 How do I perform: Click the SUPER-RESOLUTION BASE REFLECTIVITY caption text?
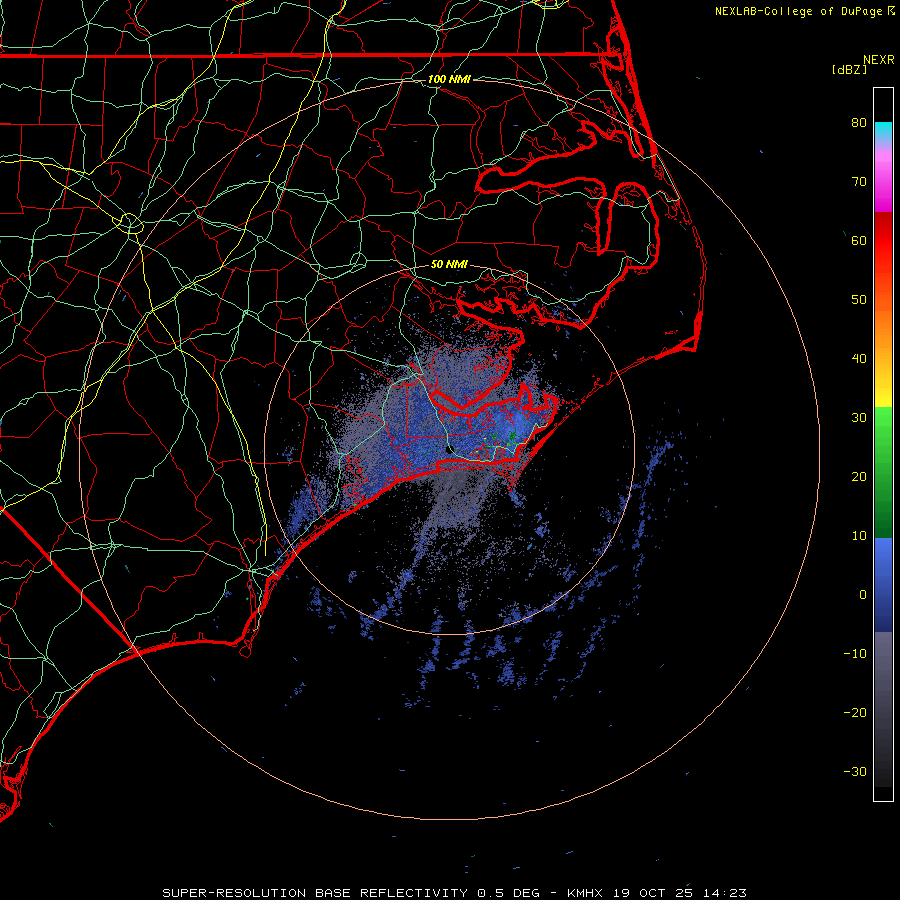tap(315, 893)
